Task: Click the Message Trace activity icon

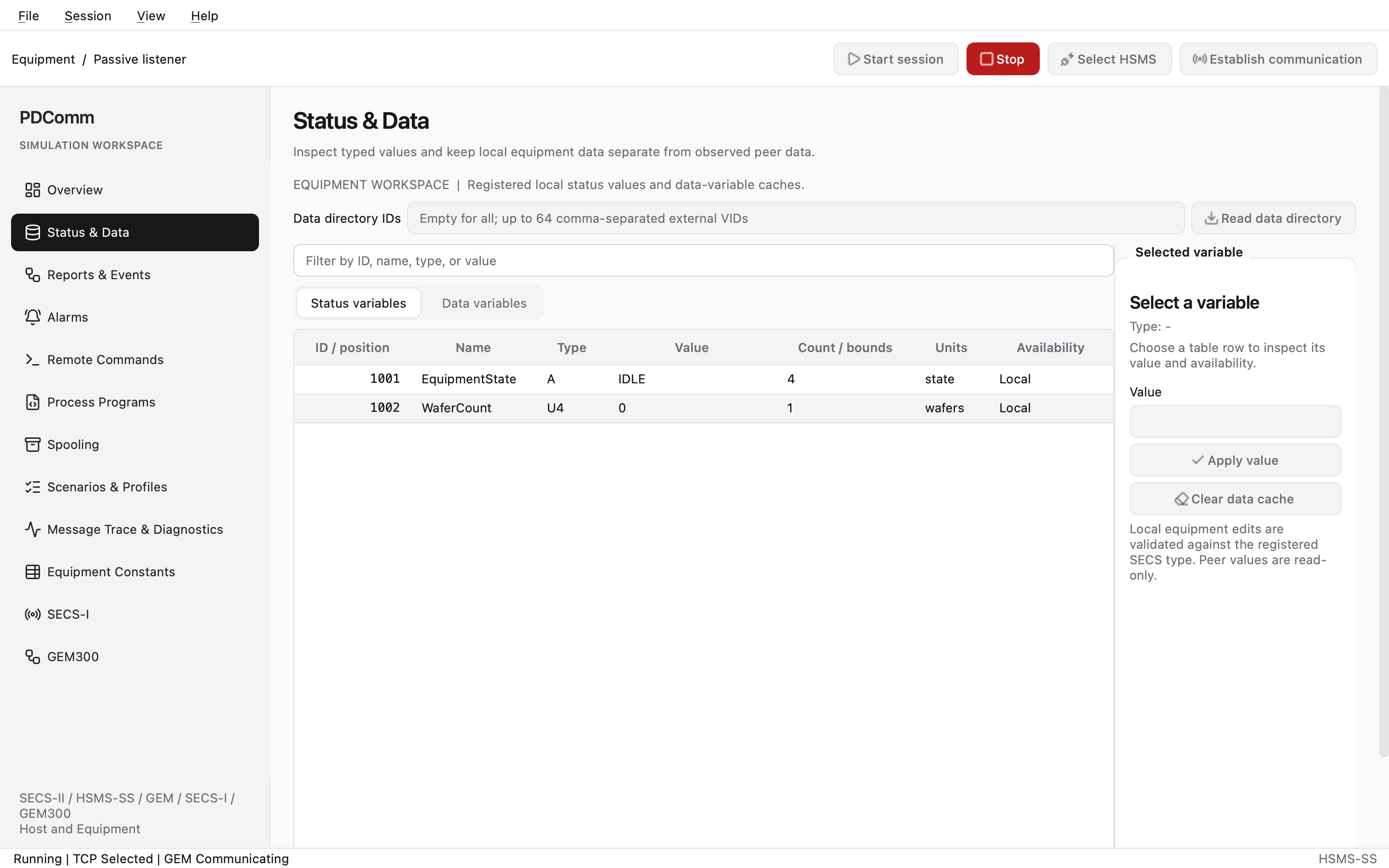Action: point(32,530)
